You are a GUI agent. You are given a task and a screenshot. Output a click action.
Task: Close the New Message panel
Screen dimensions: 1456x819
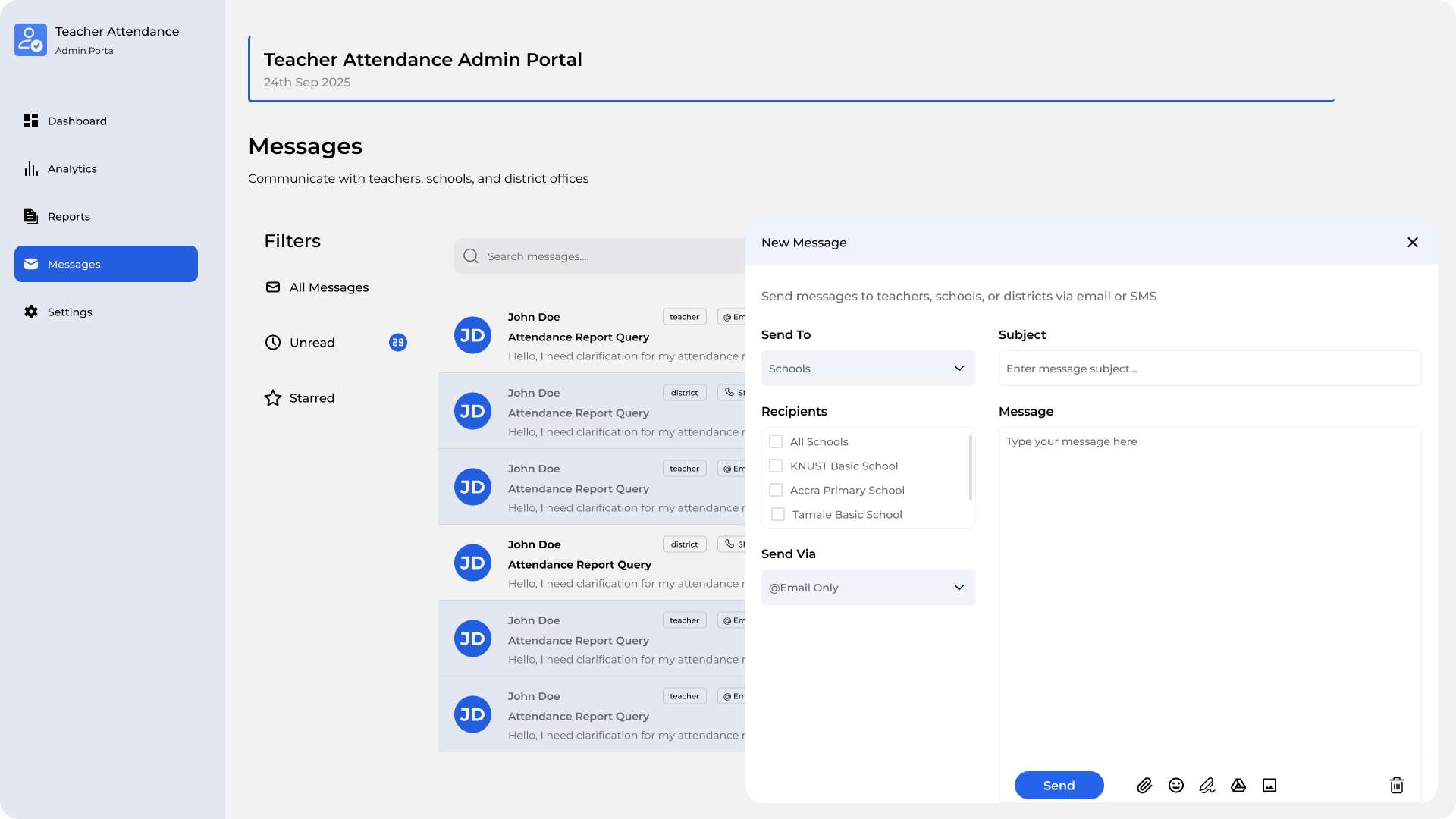point(1413,243)
